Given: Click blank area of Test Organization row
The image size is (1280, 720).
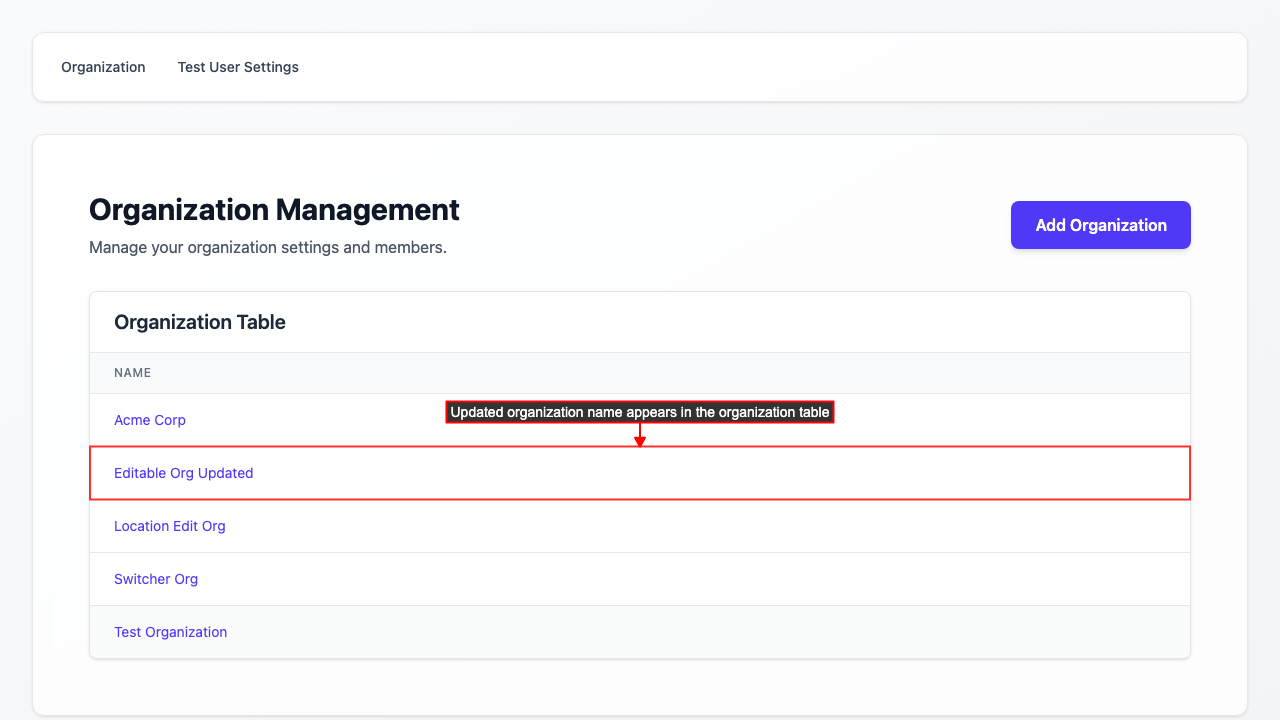Looking at the screenshot, I should click(x=700, y=632).
